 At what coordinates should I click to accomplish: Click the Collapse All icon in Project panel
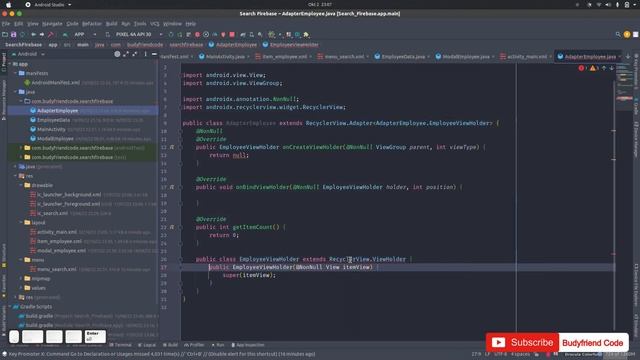point(135,54)
